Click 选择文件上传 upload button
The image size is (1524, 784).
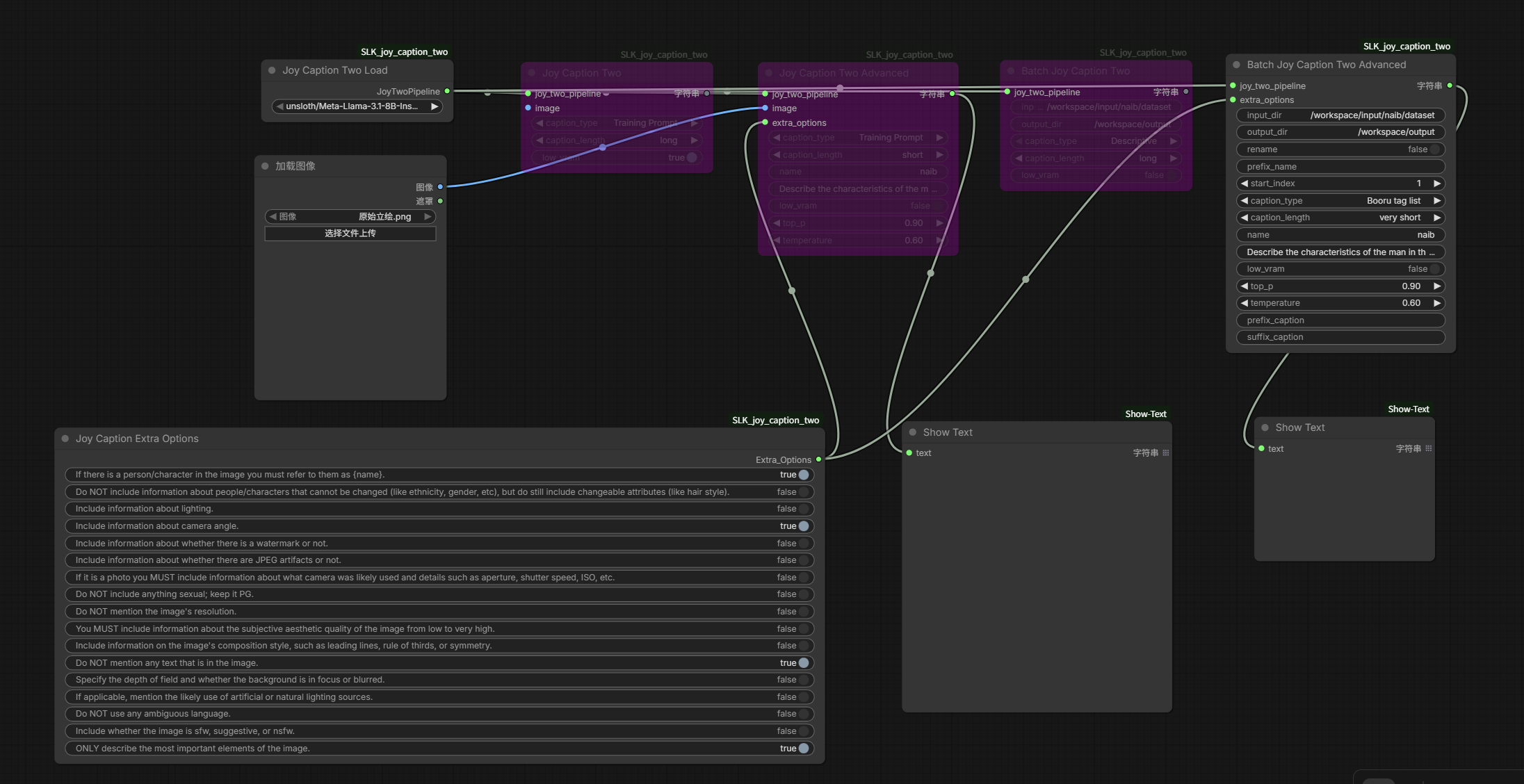point(350,234)
